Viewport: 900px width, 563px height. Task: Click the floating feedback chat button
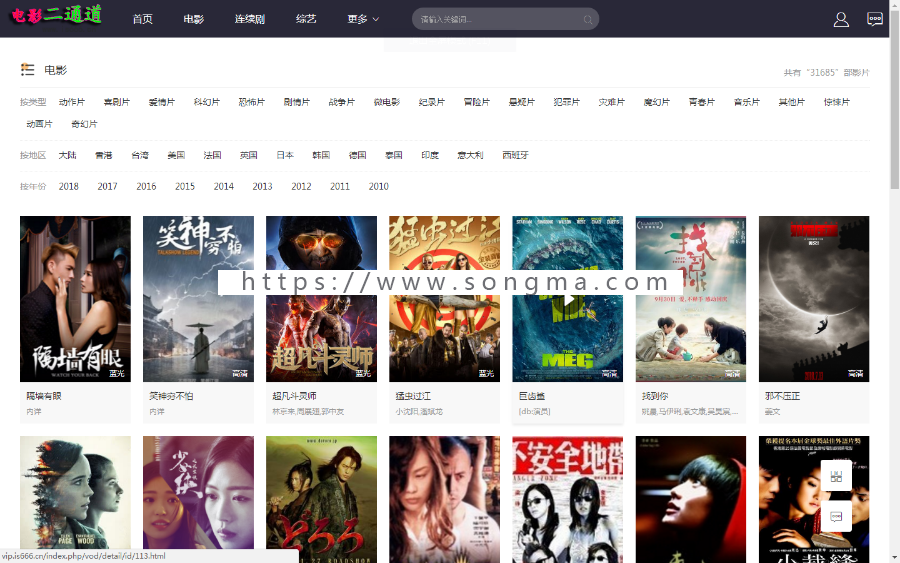pyautogui.click(x=836, y=517)
